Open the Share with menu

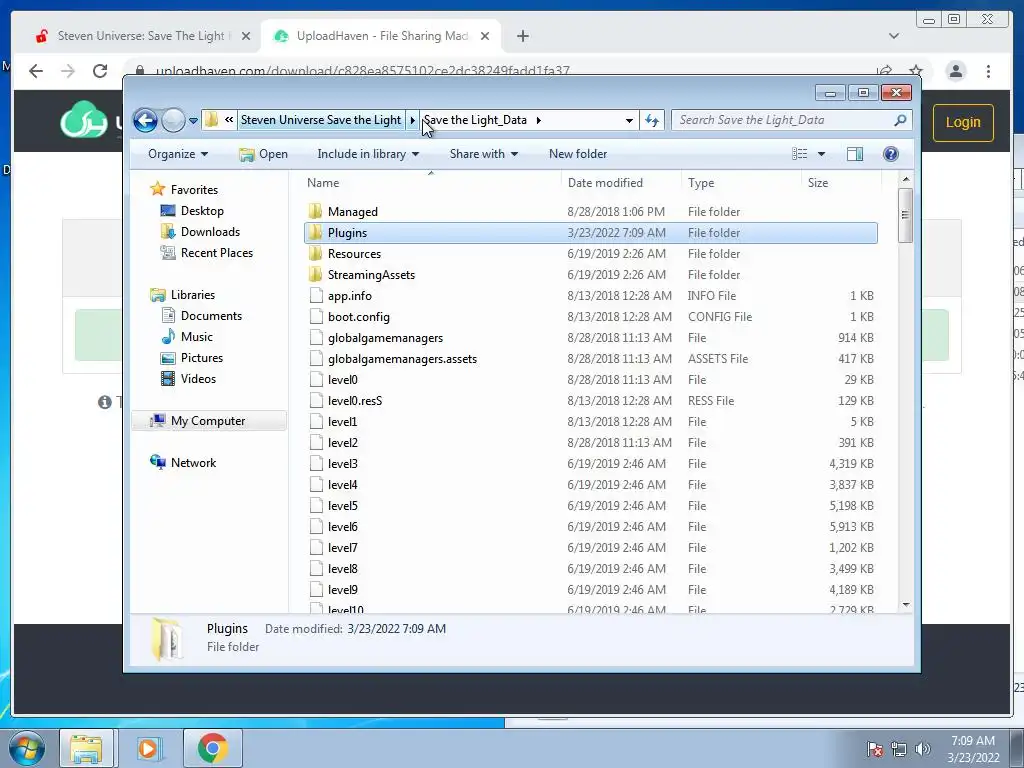483,154
